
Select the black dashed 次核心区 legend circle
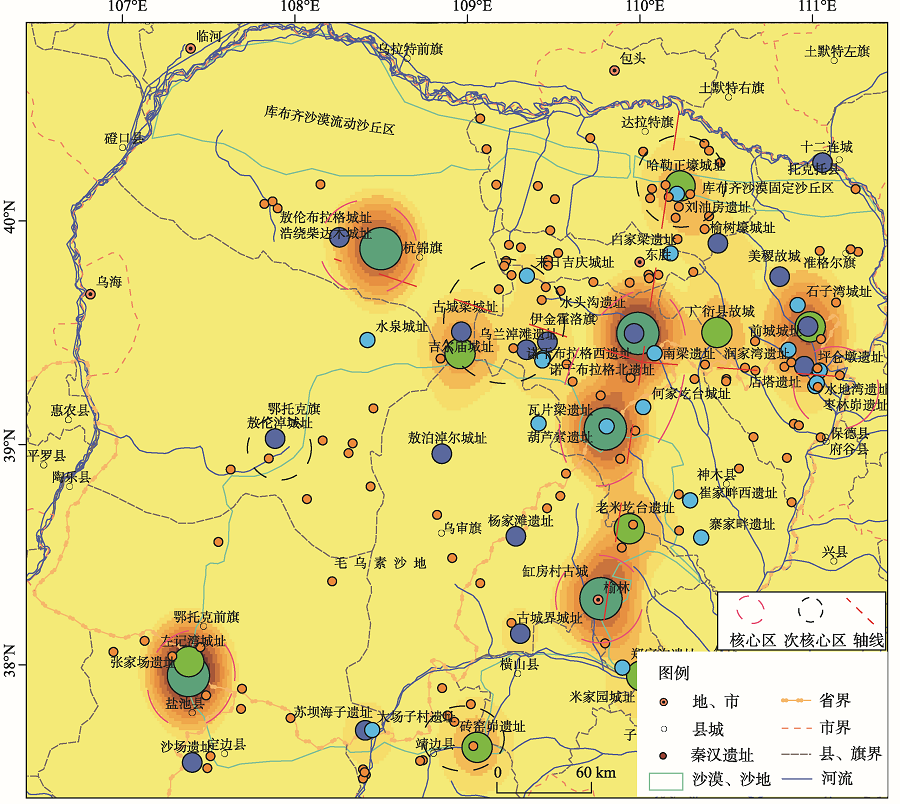pos(810,611)
